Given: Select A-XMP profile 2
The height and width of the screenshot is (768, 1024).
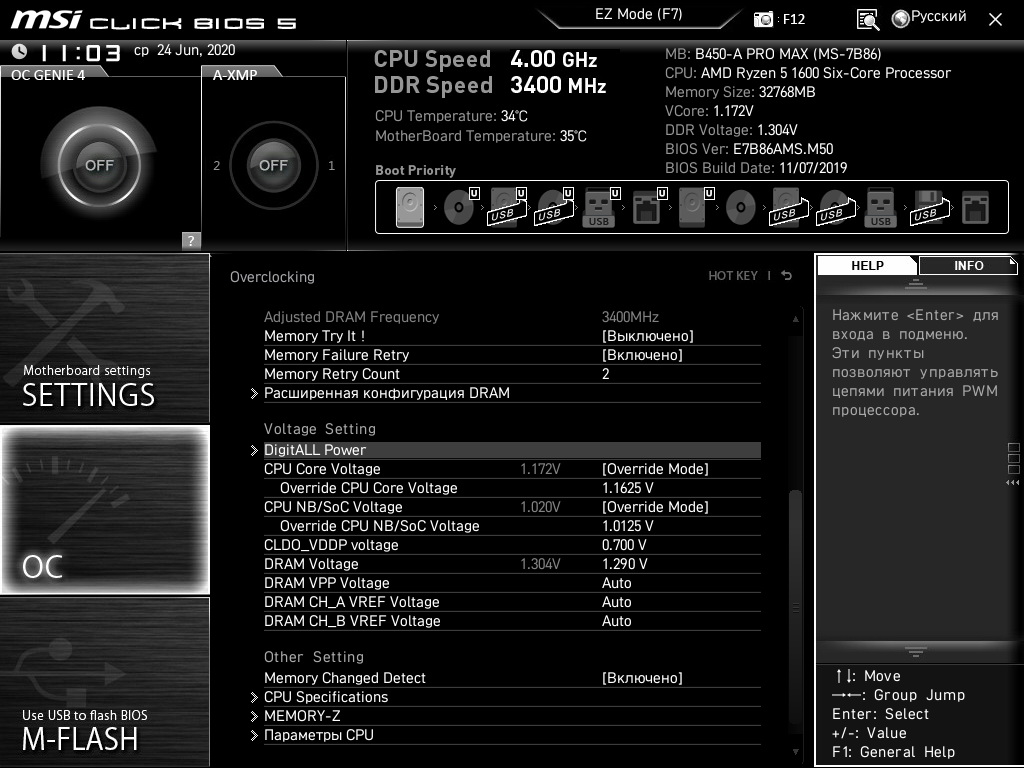Looking at the screenshot, I should point(216,166).
